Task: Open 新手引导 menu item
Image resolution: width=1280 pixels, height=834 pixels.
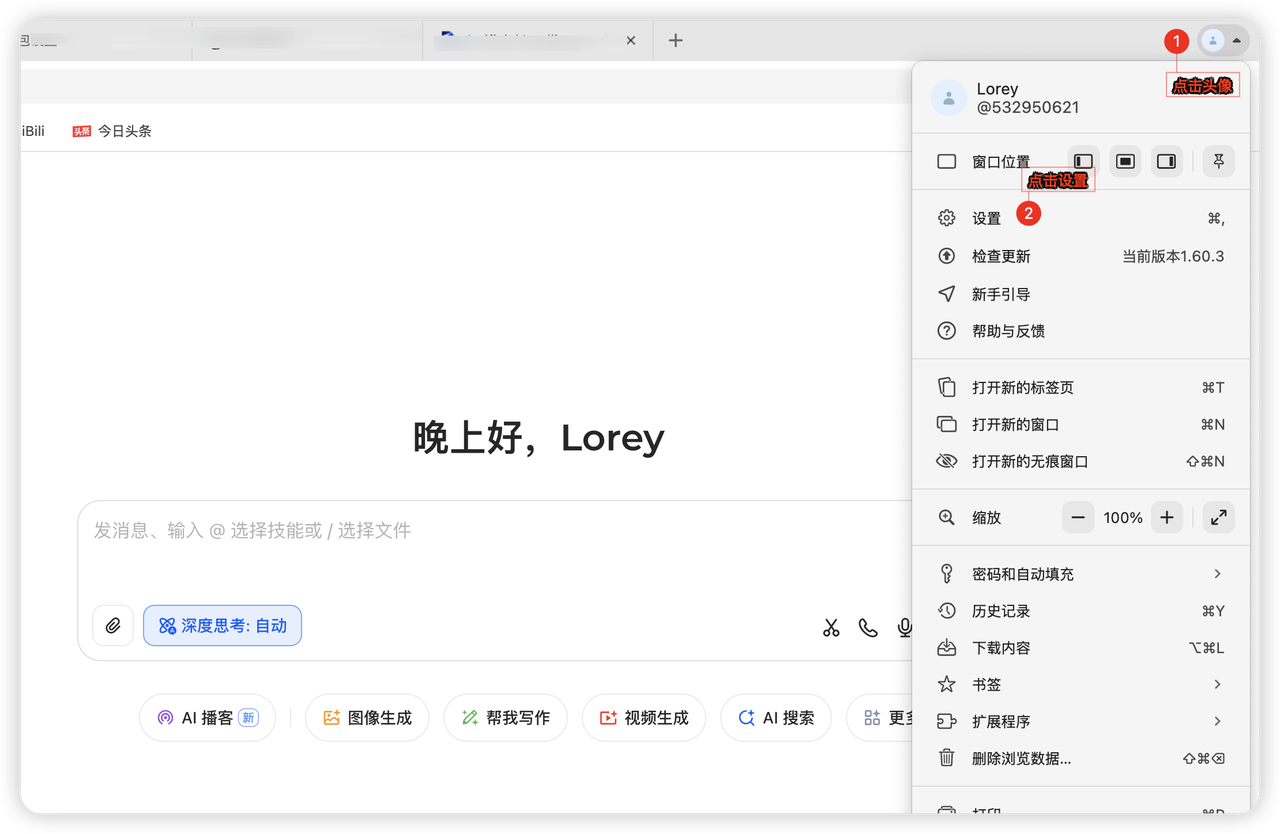Action: pos(1081,294)
